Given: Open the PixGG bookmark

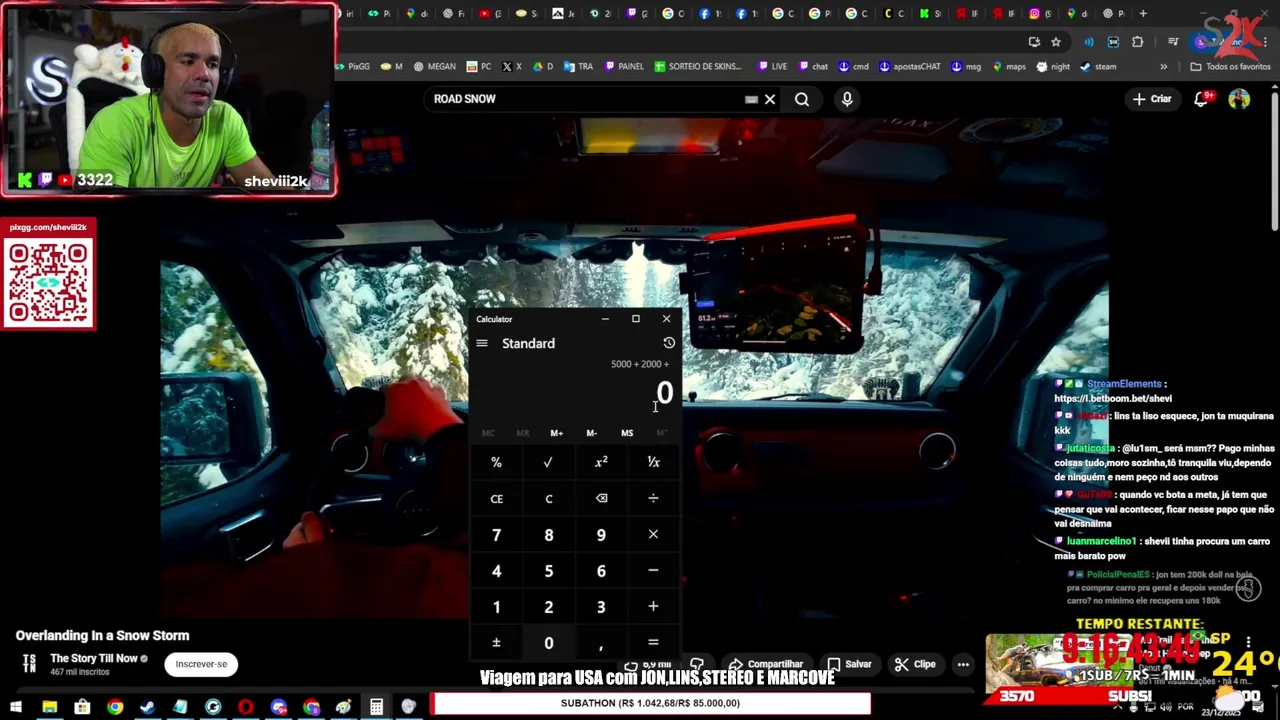Looking at the screenshot, I should 352,66.
